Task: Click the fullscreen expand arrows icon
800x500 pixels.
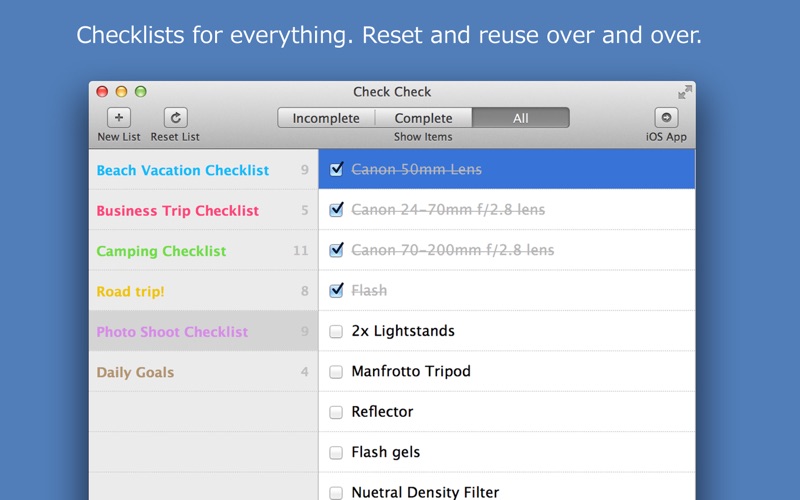Action: 685,92
